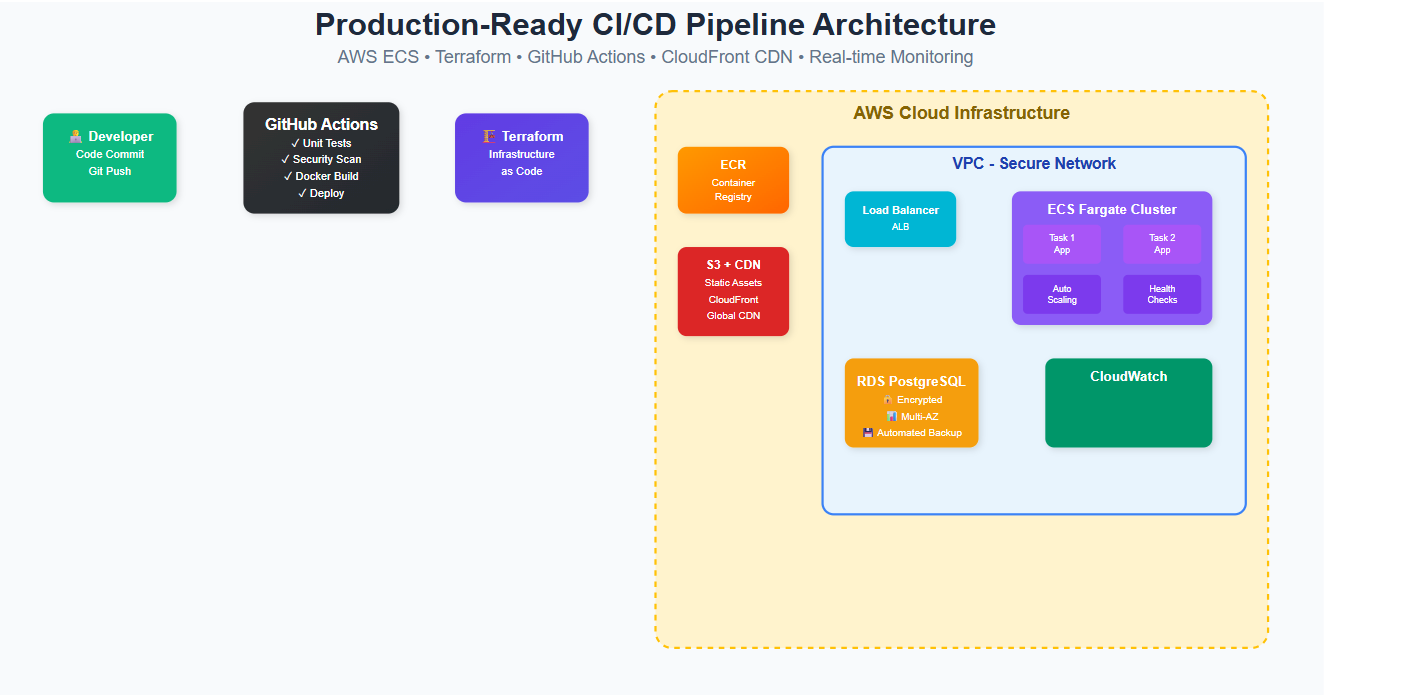This screenshot has height=695, width=1406.
Task: Click the "VPC - Secure Network" heading
Action: (1034, 163)
